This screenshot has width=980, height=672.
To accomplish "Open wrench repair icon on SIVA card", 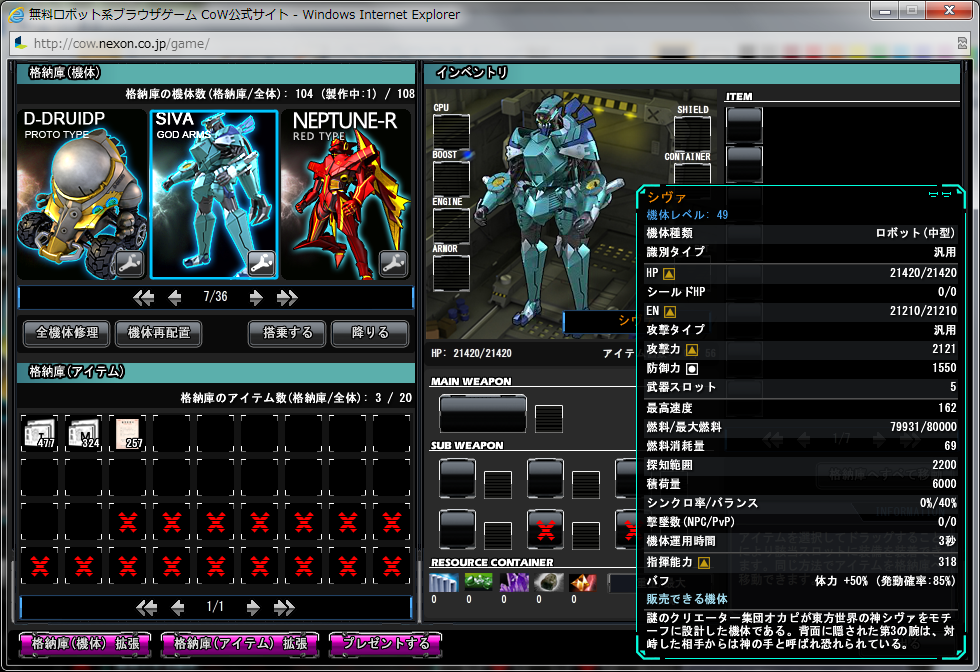I will pos(261,264).
